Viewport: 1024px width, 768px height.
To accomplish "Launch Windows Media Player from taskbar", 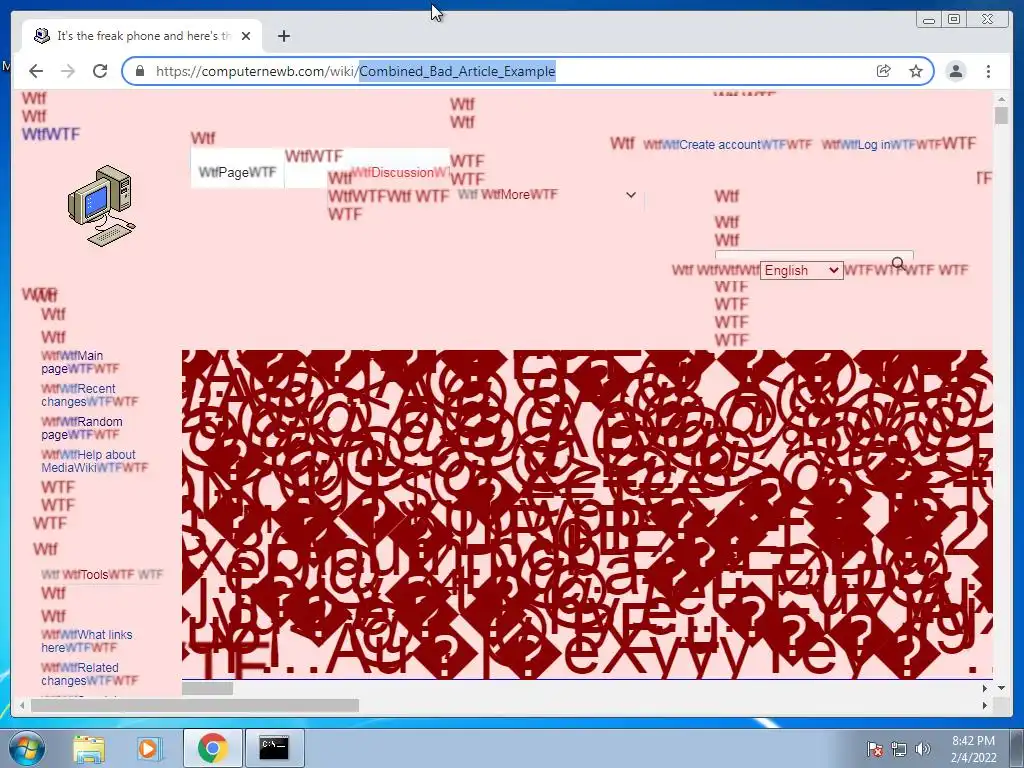I will point(150,748).
